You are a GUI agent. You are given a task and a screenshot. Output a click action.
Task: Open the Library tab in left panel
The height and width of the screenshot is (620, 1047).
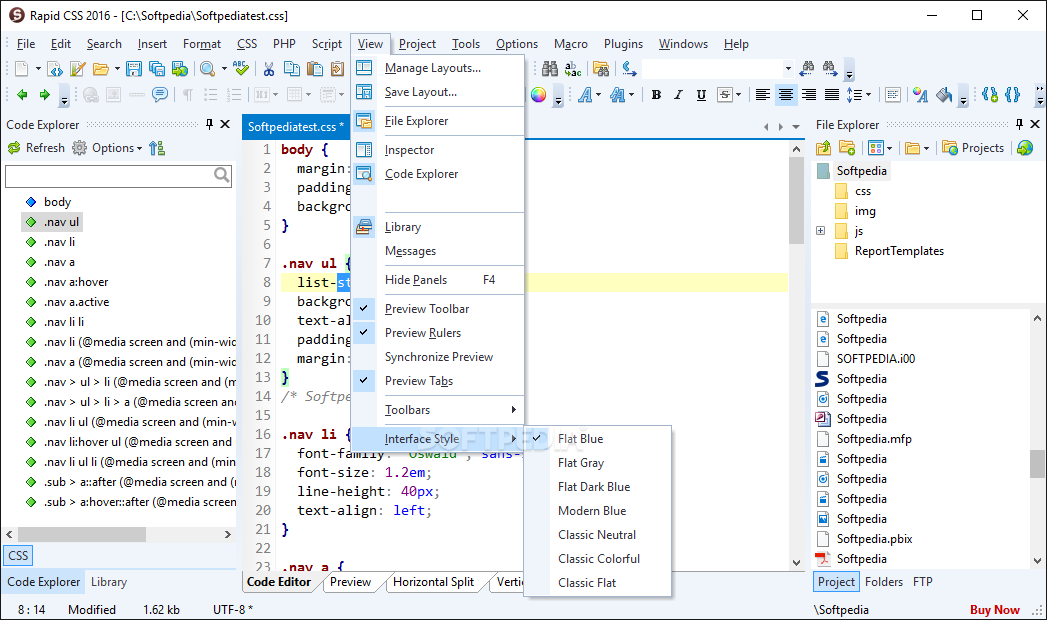tap(109, 582)
